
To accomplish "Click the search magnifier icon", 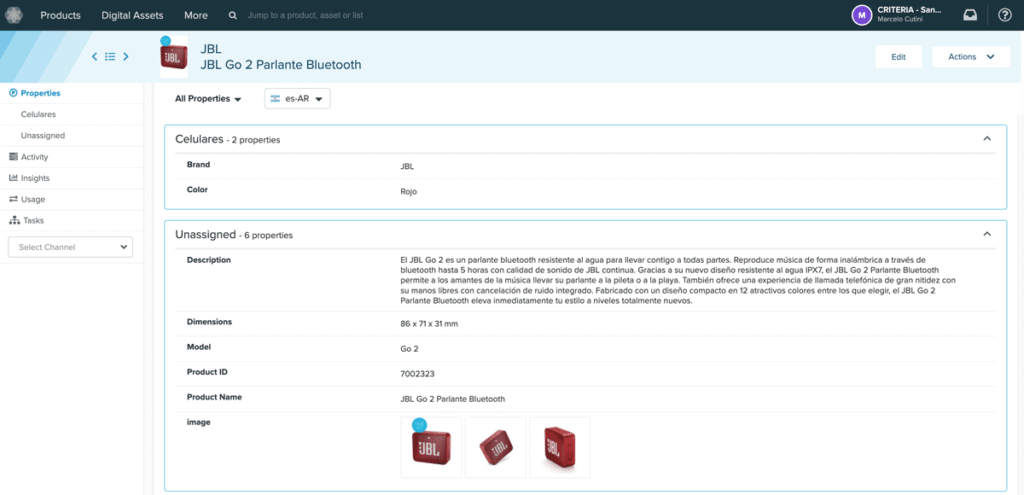I will 233,15.
